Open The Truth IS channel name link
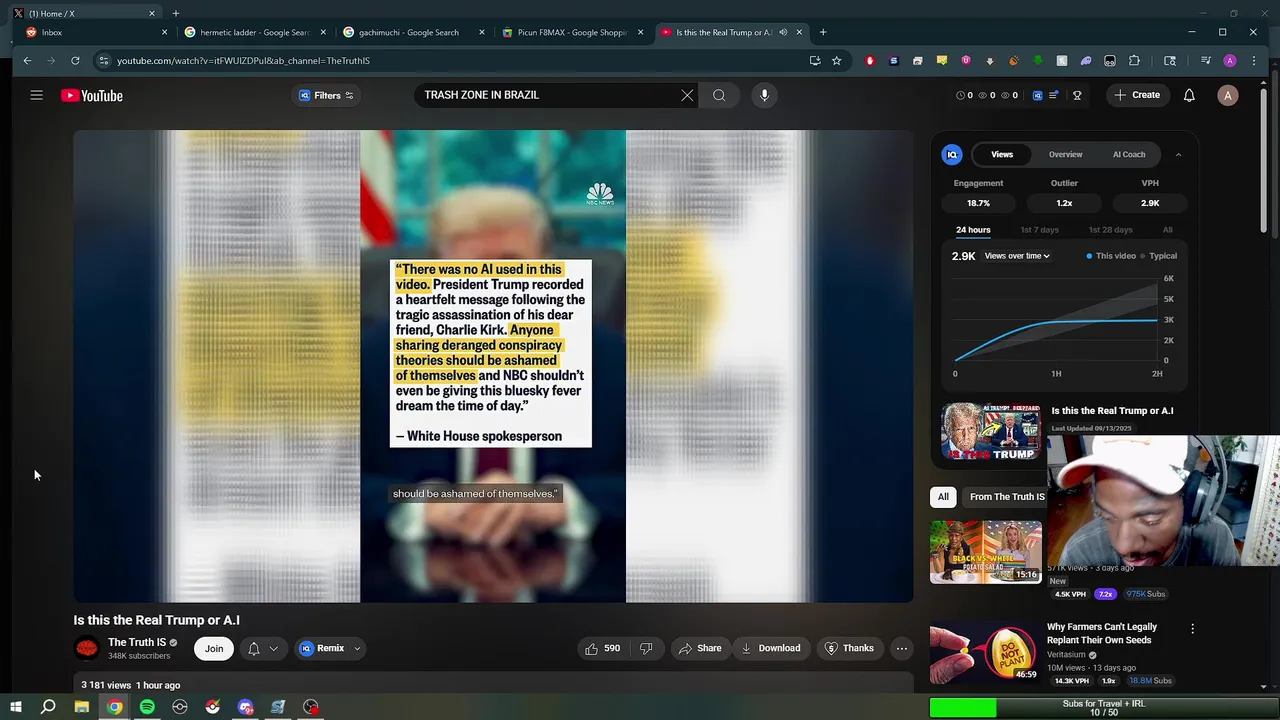Viewport: 1280px width, 720px height. (137, 642)
